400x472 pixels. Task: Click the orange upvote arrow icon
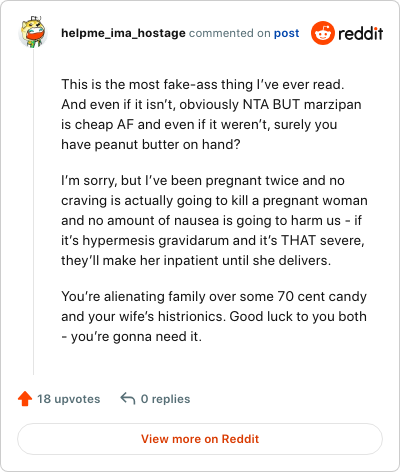click(x=25, y=399)
